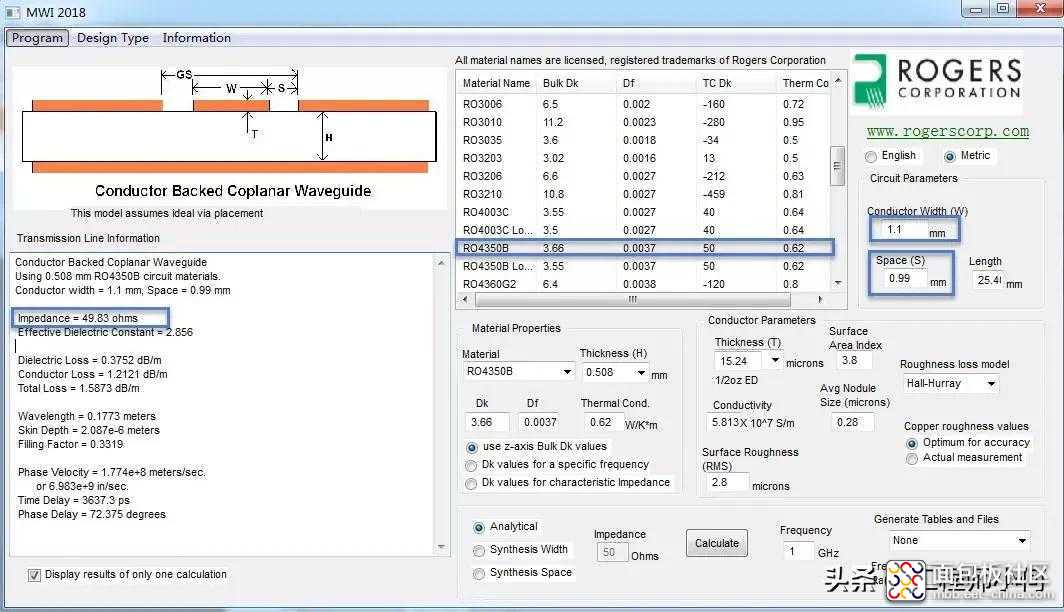Select the RO3035 material row
1064x612 pixels.
[643, 140]
